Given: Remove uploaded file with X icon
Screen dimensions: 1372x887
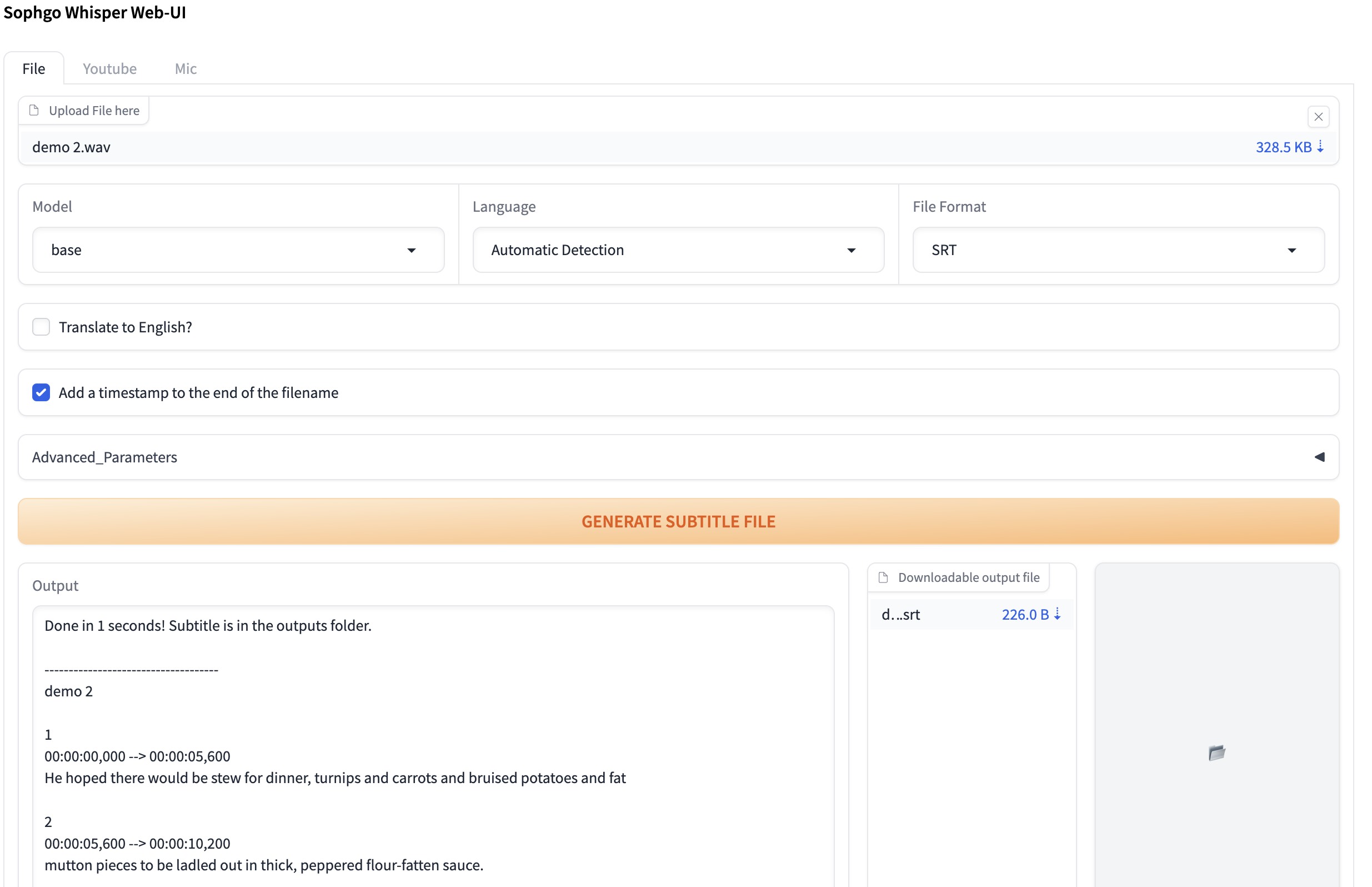Looking at the screenshot, I should click(x=1318, y=117).
